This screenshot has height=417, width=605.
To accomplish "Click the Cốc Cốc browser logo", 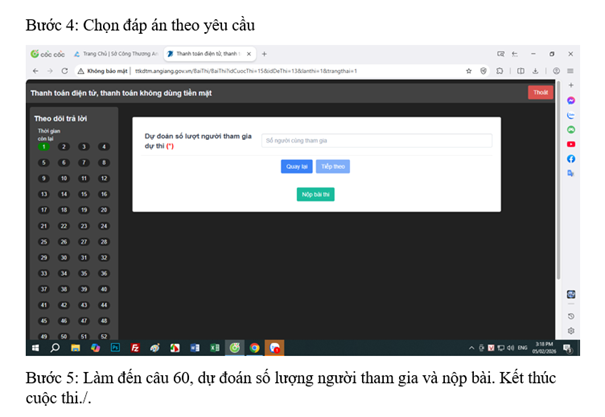I will point(42,54).
